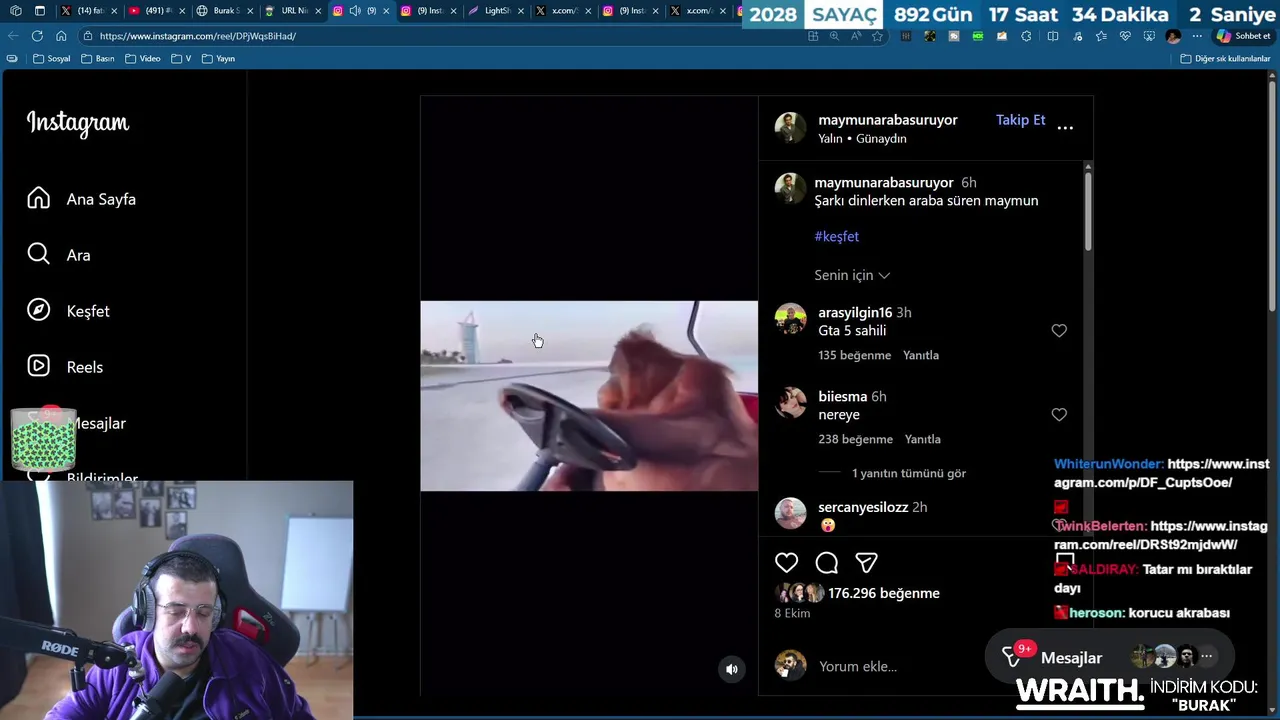The height and width of the screenshot is (720, 1280).
Task: Open the tab actions icon at far left
Action: pyautogui.click(x=15, y=11)
